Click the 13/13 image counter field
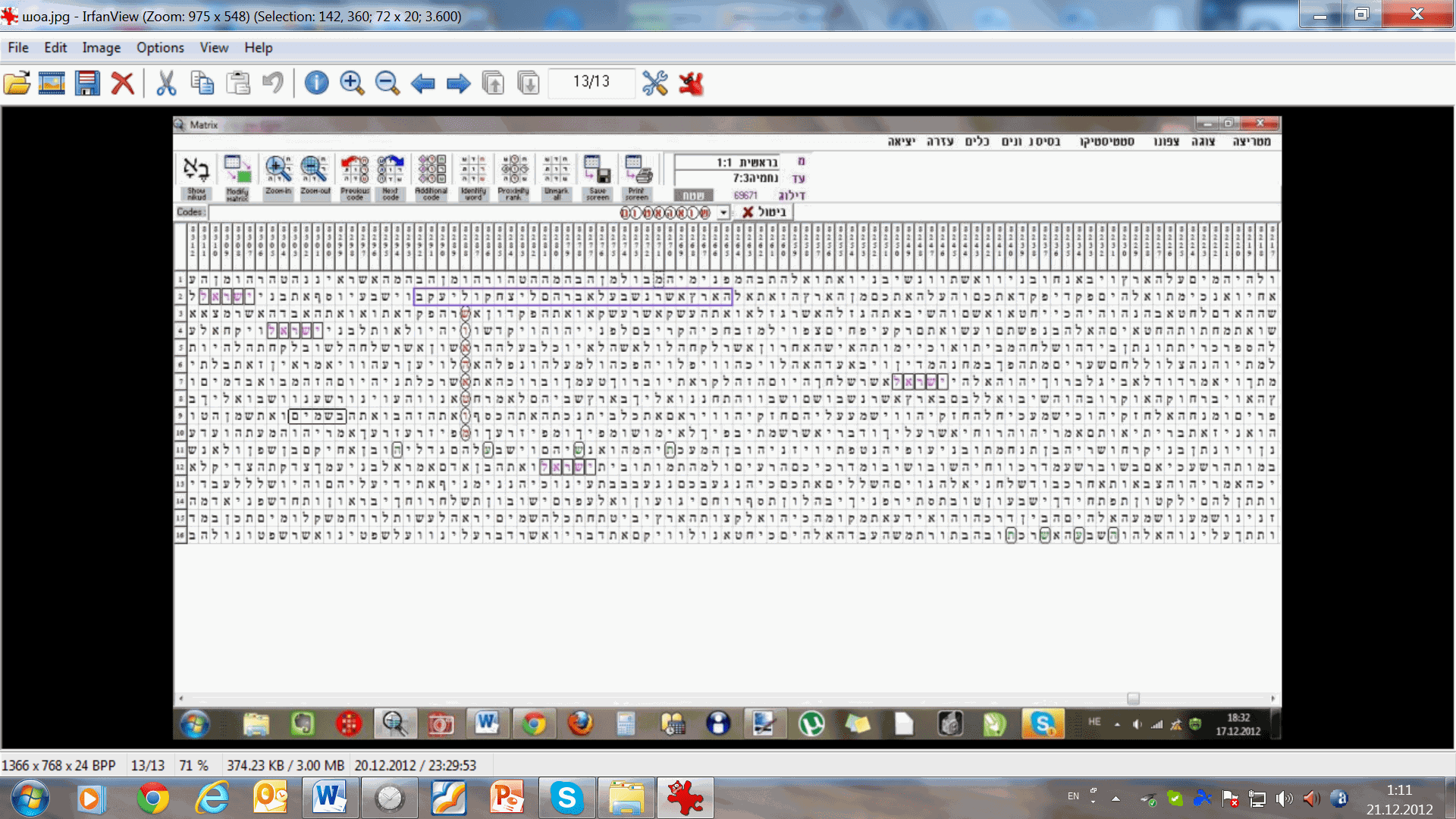 [x=591, y=82]
